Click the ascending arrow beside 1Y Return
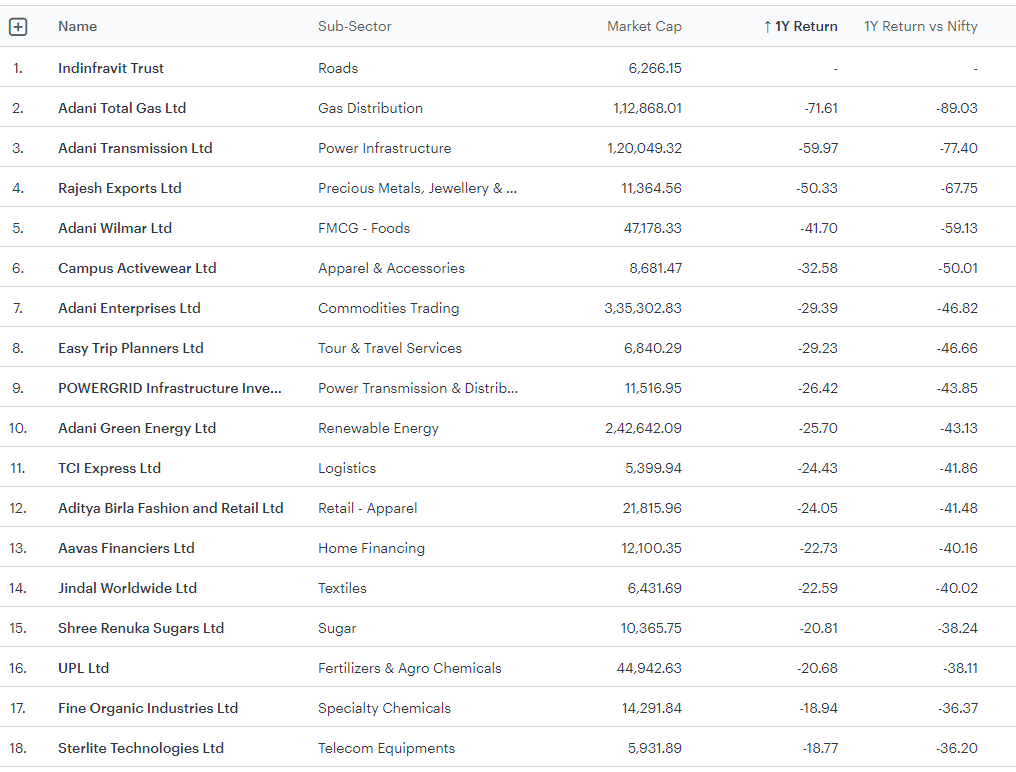 (x=767, y=27)
